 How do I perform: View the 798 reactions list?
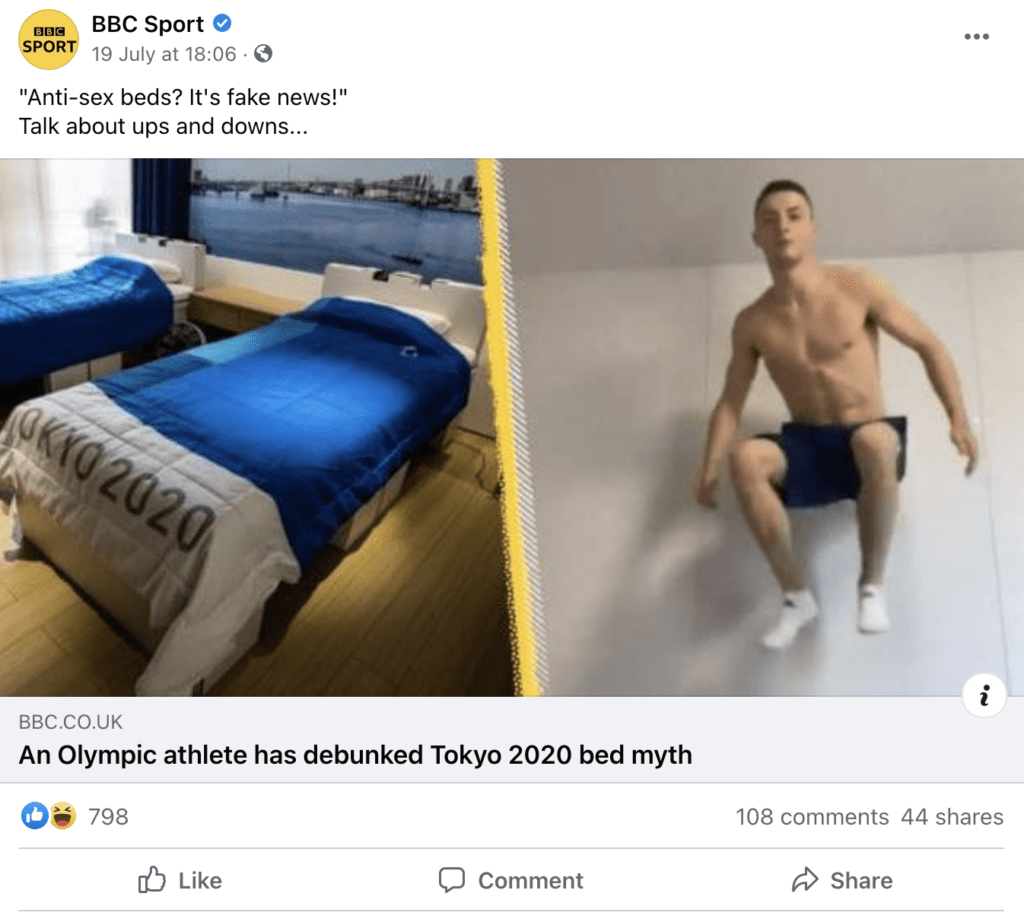tap(108, 817)
